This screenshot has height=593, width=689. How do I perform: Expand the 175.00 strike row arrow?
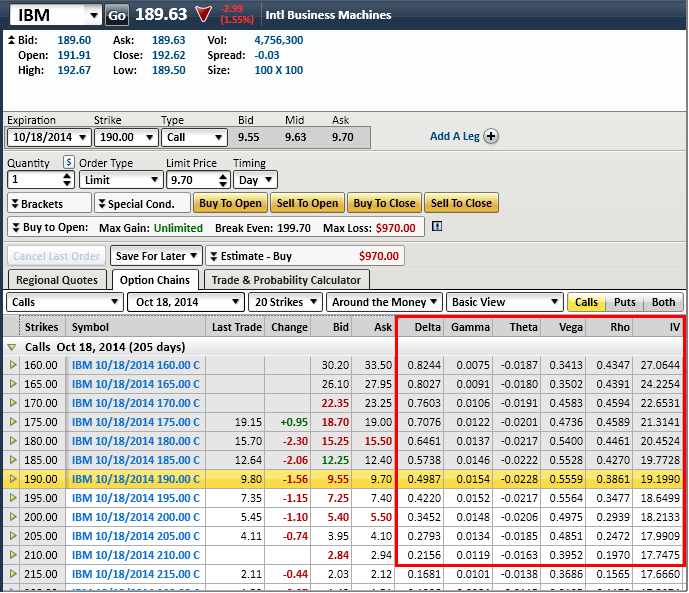[13, 422]
